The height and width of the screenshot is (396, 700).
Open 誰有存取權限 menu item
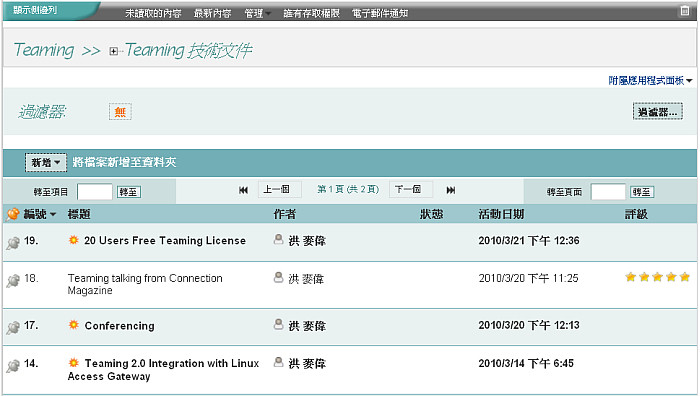click(312, 13)
